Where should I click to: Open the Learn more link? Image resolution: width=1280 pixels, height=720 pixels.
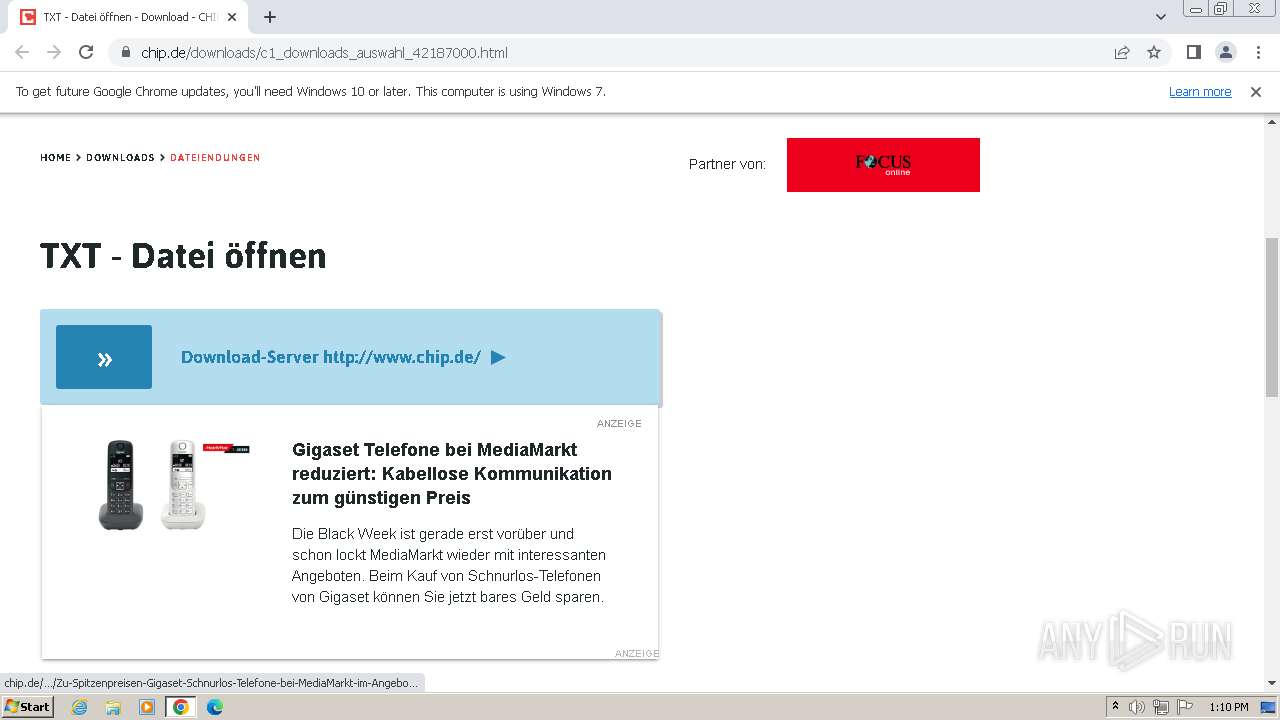(1200, 91)
